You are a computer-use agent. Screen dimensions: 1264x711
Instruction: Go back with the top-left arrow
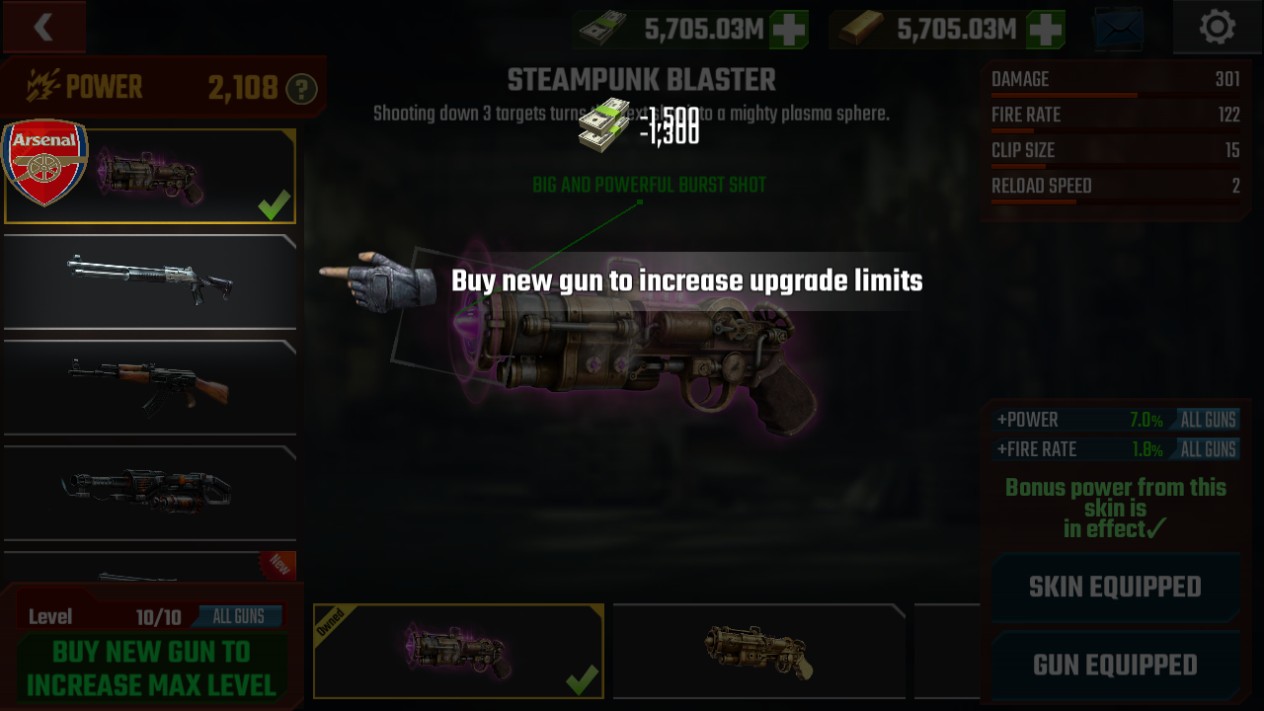(43, 27)
